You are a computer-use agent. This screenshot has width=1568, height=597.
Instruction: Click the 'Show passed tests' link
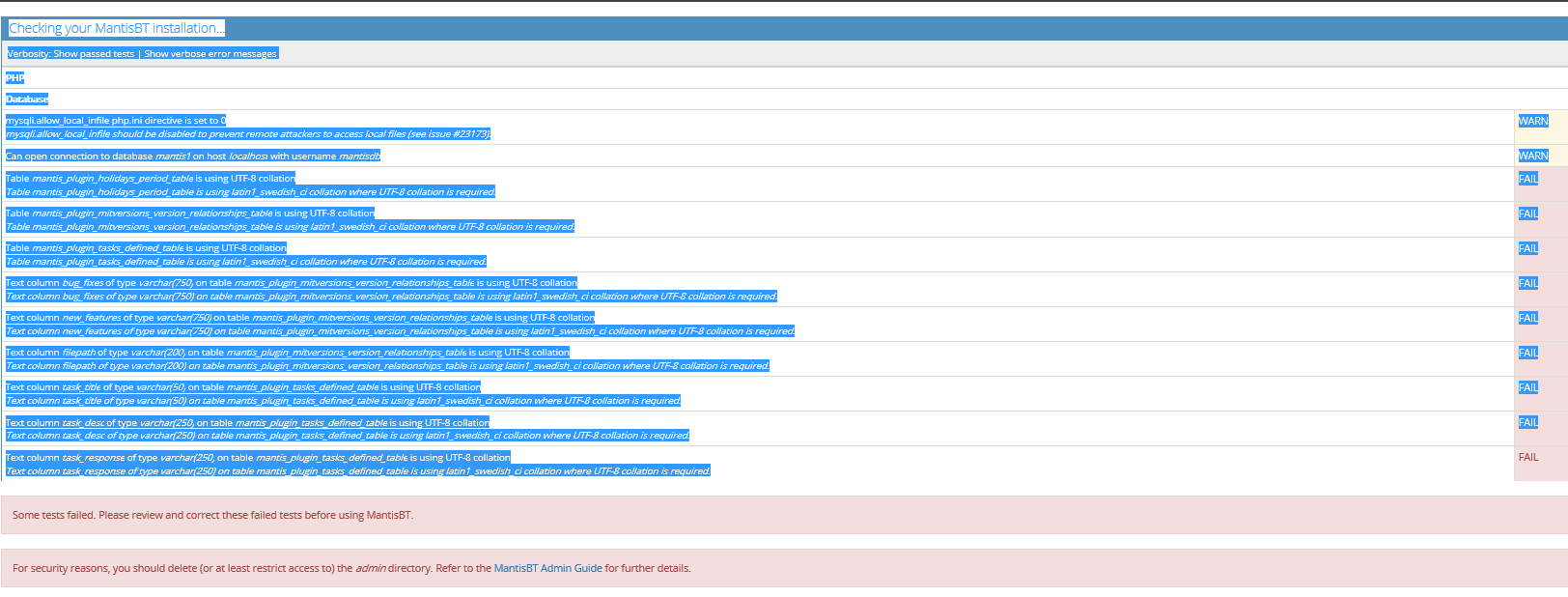coord(94,54)
